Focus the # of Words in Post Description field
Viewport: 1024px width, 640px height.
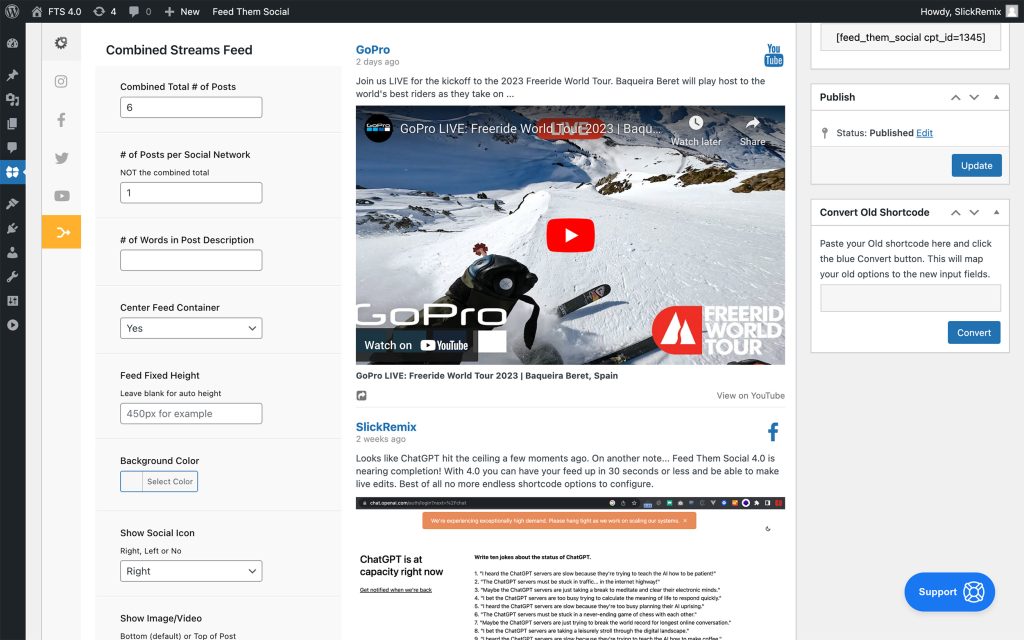pos(191,260)
